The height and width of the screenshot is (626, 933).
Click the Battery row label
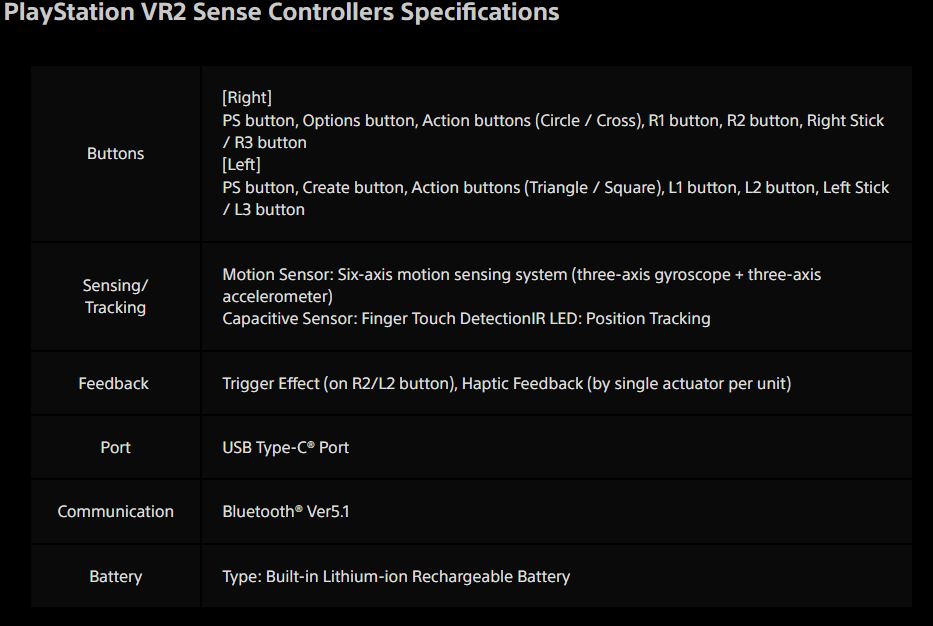[115, 577]
